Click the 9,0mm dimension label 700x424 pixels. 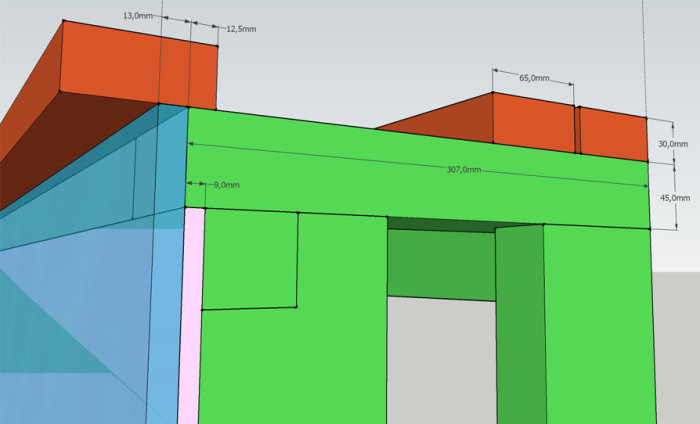point(226,185)
